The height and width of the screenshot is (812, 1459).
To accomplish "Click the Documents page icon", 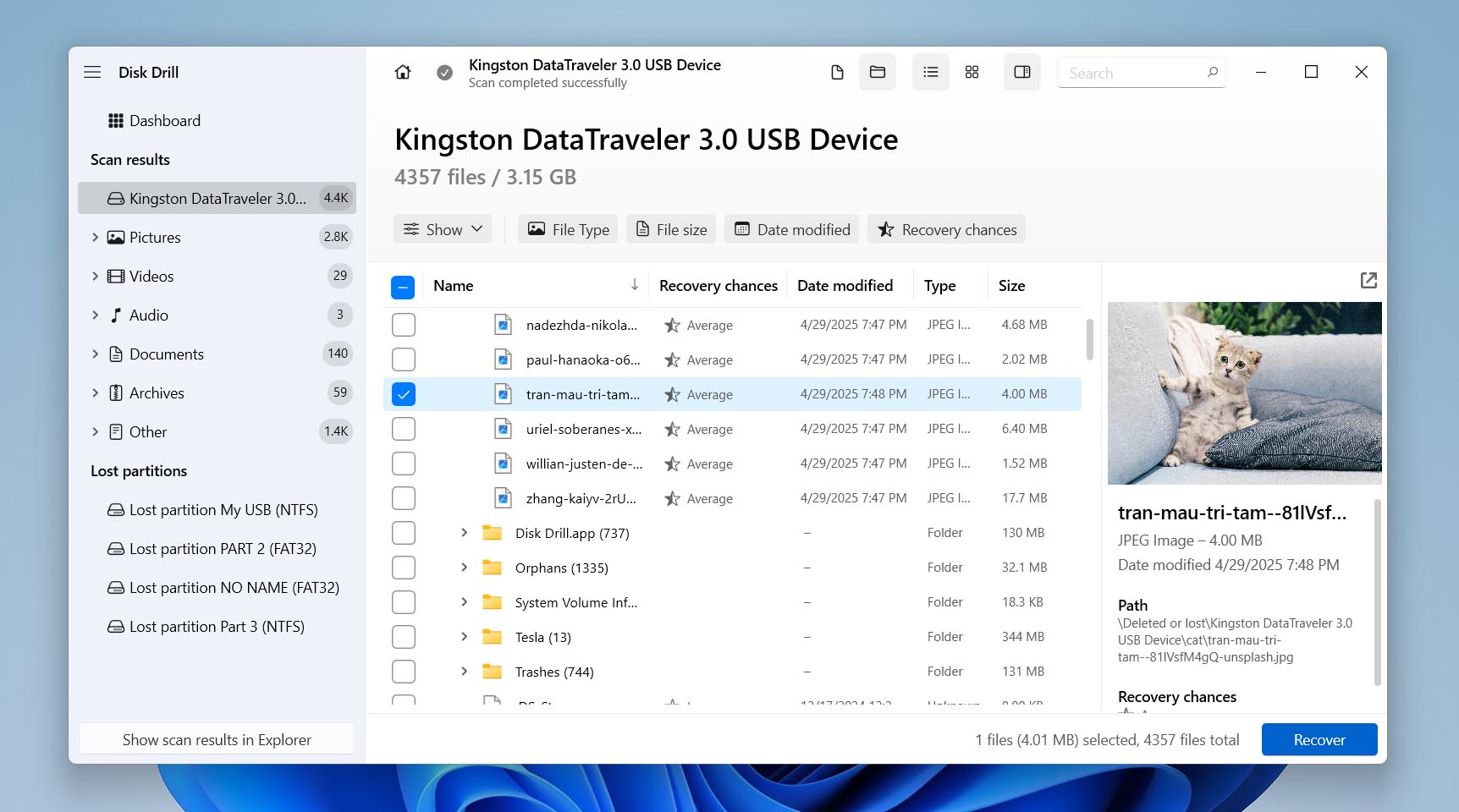I will [116, 354].
